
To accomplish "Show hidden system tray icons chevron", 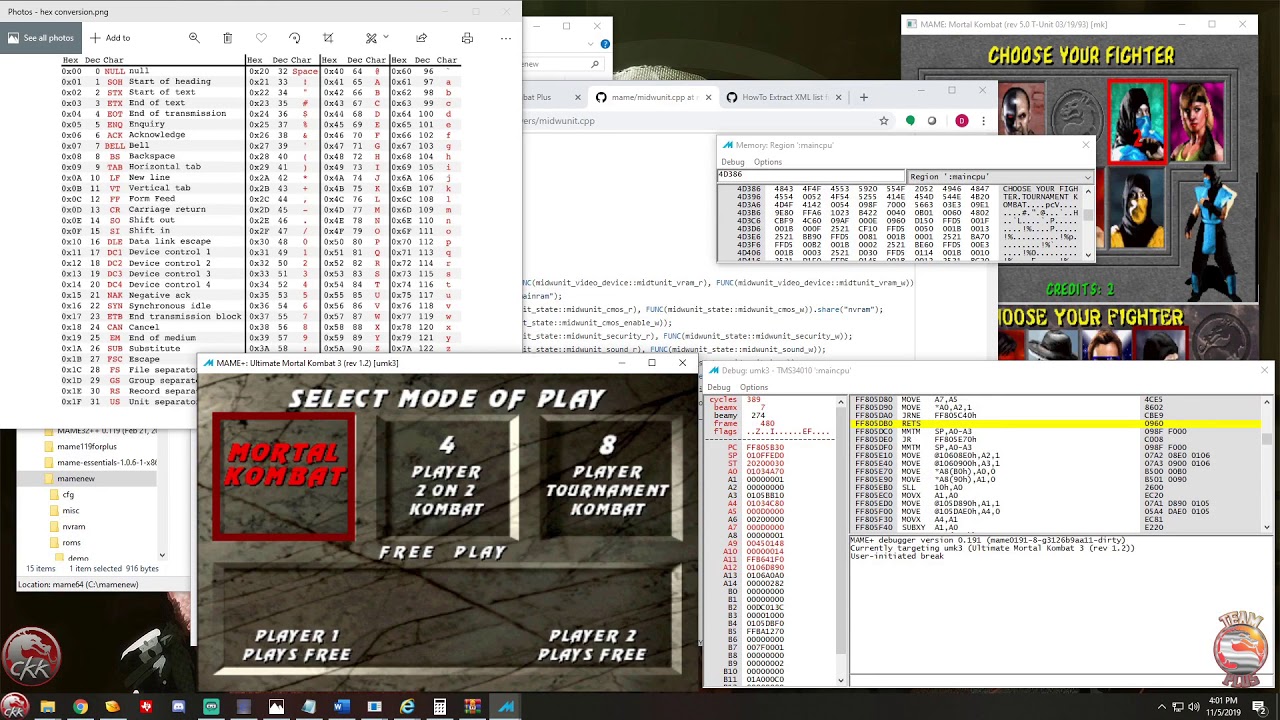I will [x=1162, y=707].
